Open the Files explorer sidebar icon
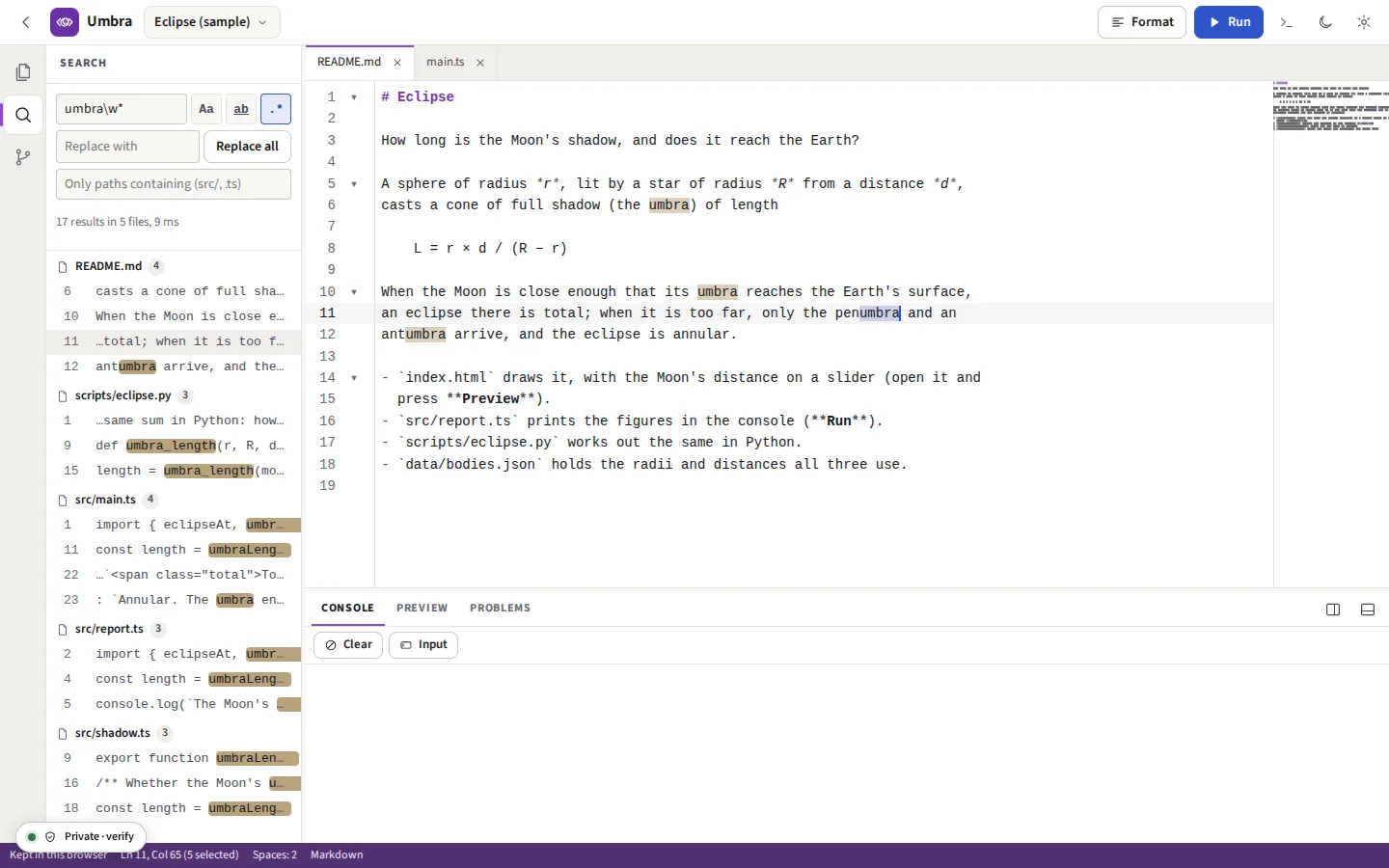This screenshot has height=868, width=1389. tap(23, 72)
